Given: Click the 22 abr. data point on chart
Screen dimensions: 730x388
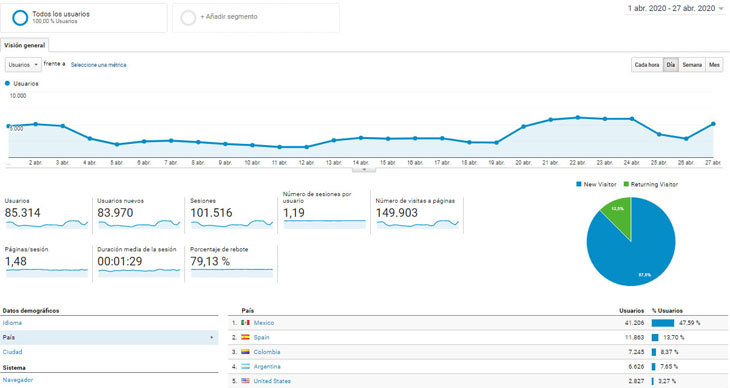Looking at the screenshot, I should 578,117.
